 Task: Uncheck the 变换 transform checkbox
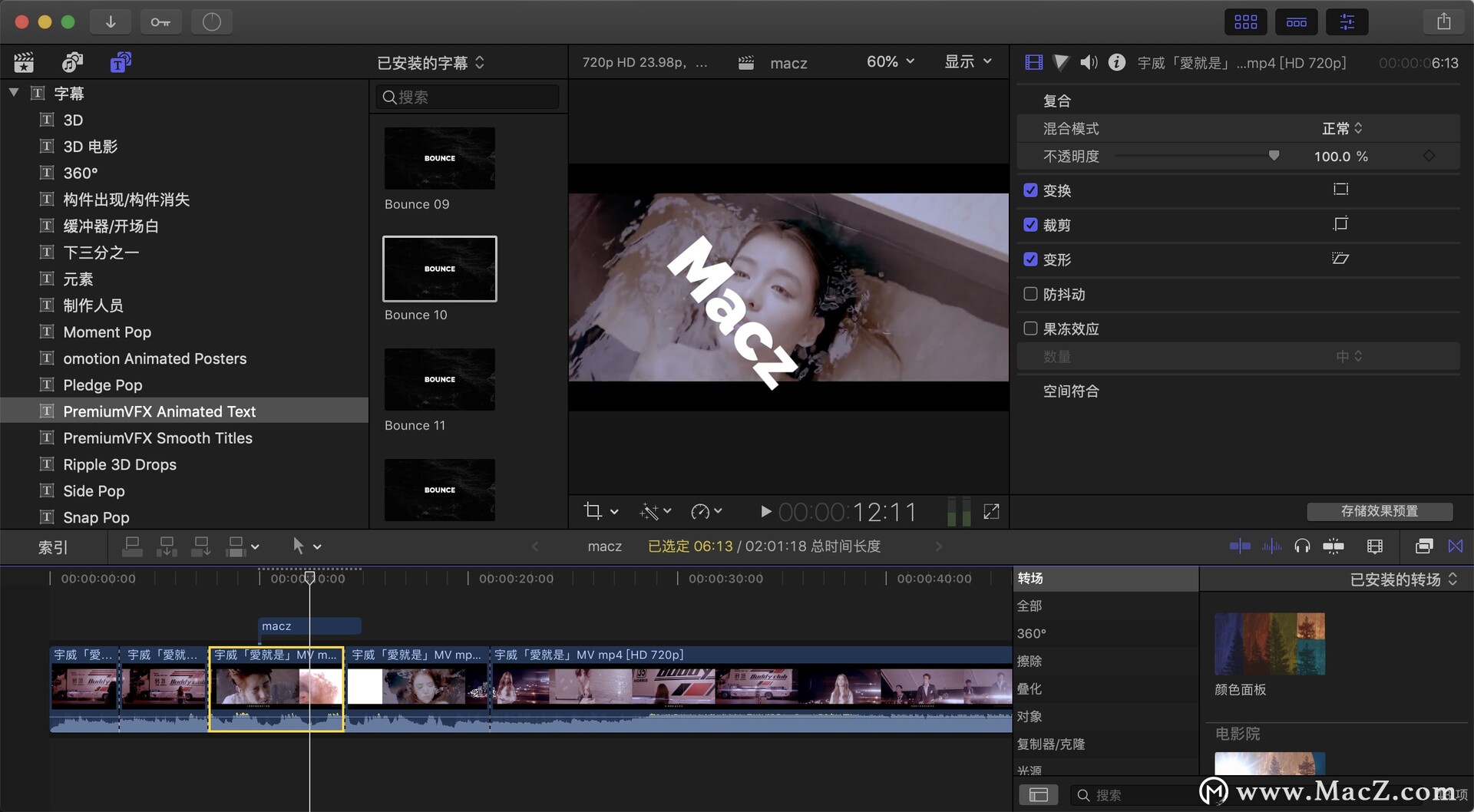(1030, 190)
